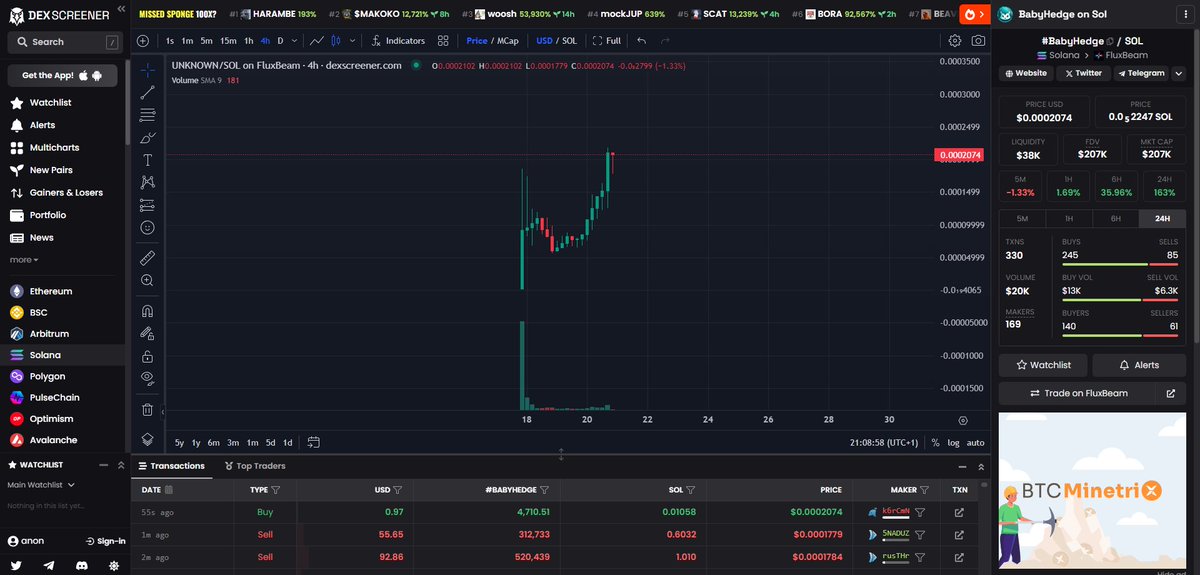The height and width of the screenshot is (575, 1200).
Task: Open candlestick chart type selector
Action: (x=337, y=41)
